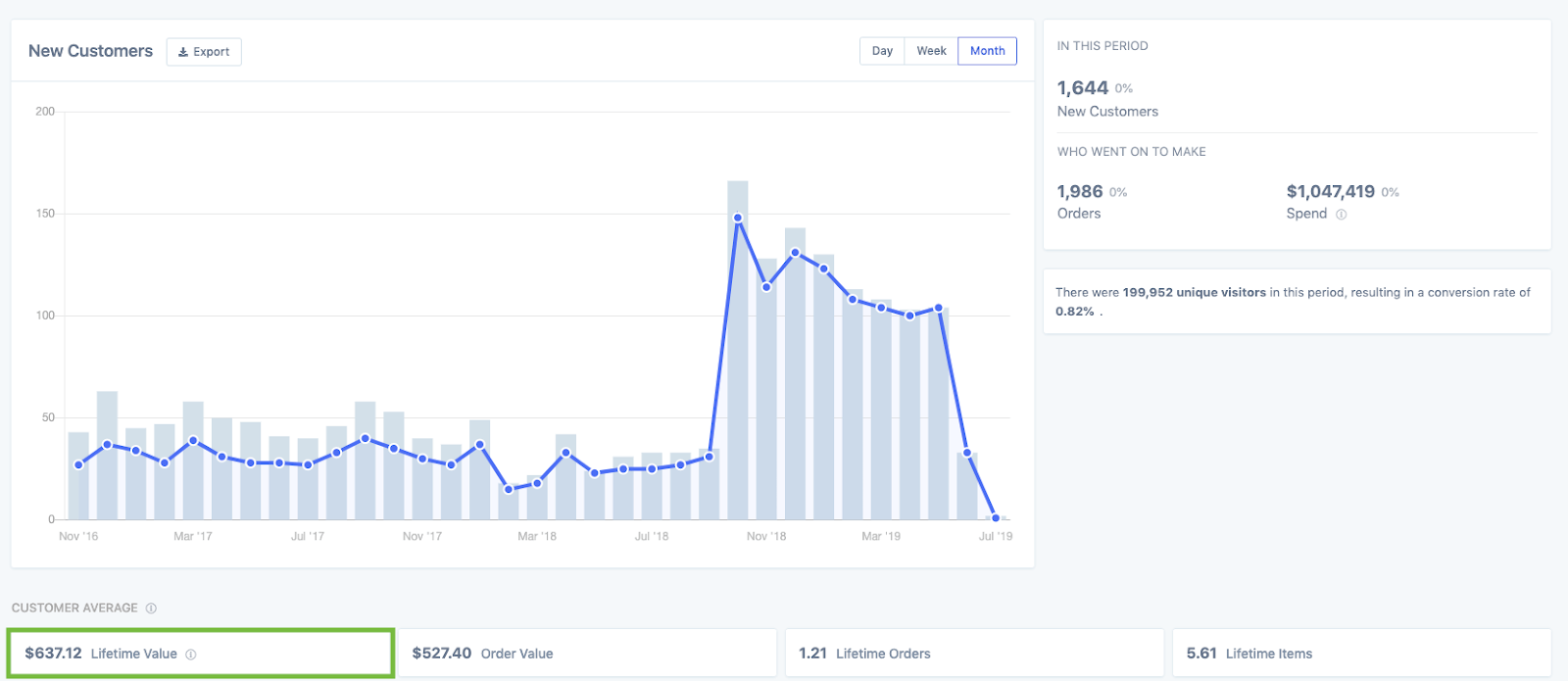The width and height of the screenshot is (1568, 681).
Task: Click the highest peak data point on chart
Action: click(738, 219)
